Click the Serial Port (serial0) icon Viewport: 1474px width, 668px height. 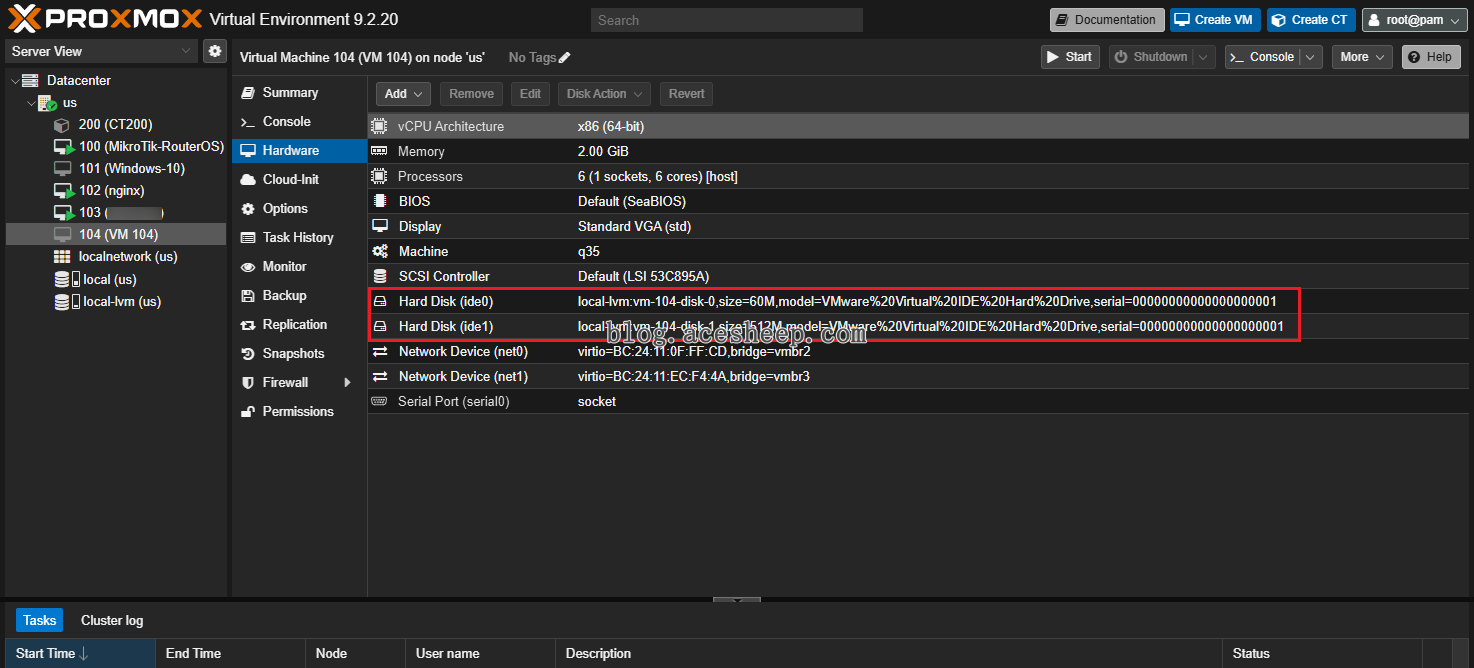[379, 401]
